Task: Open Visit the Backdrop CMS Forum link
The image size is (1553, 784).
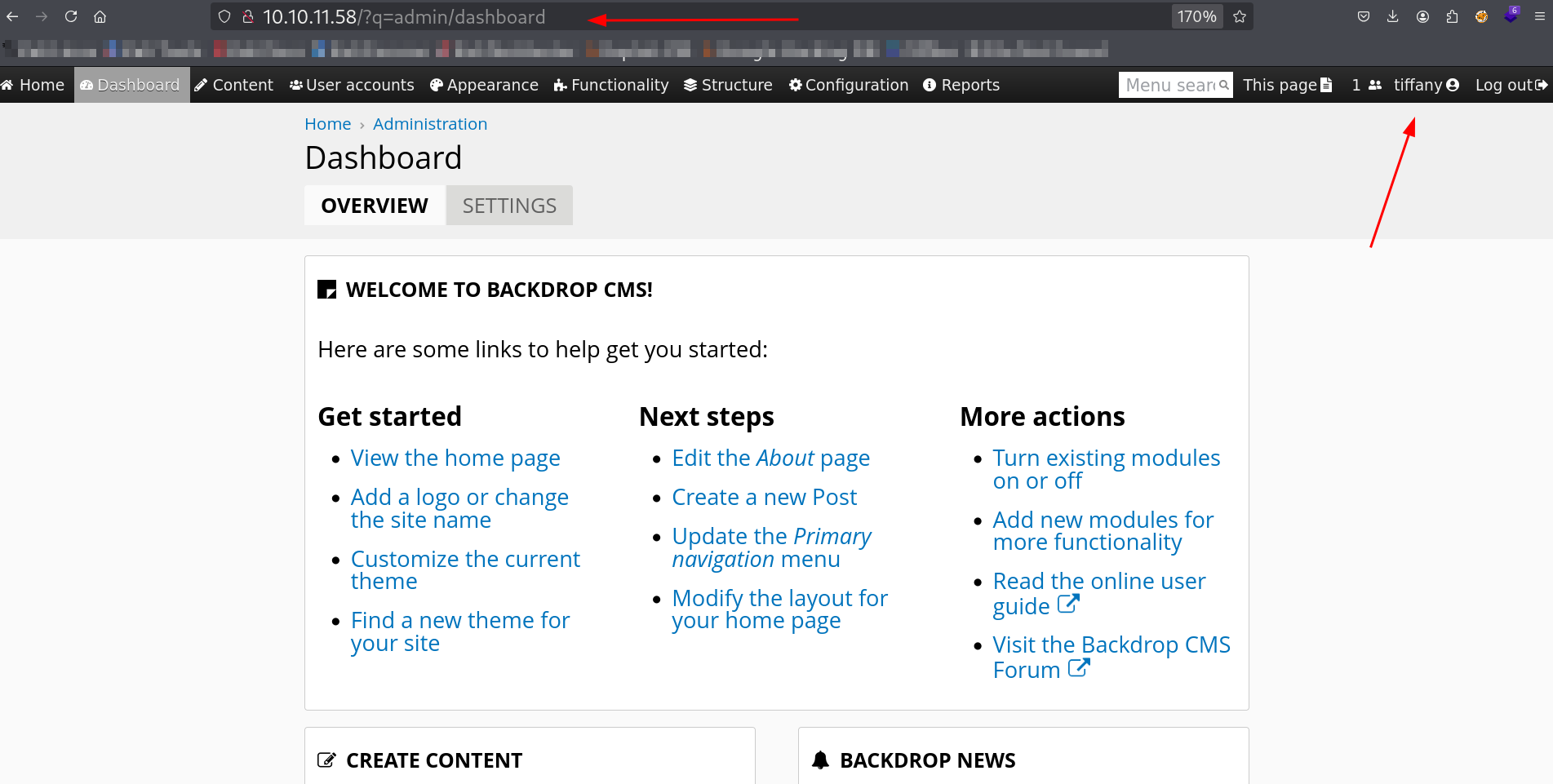Action: [1111, 657]
